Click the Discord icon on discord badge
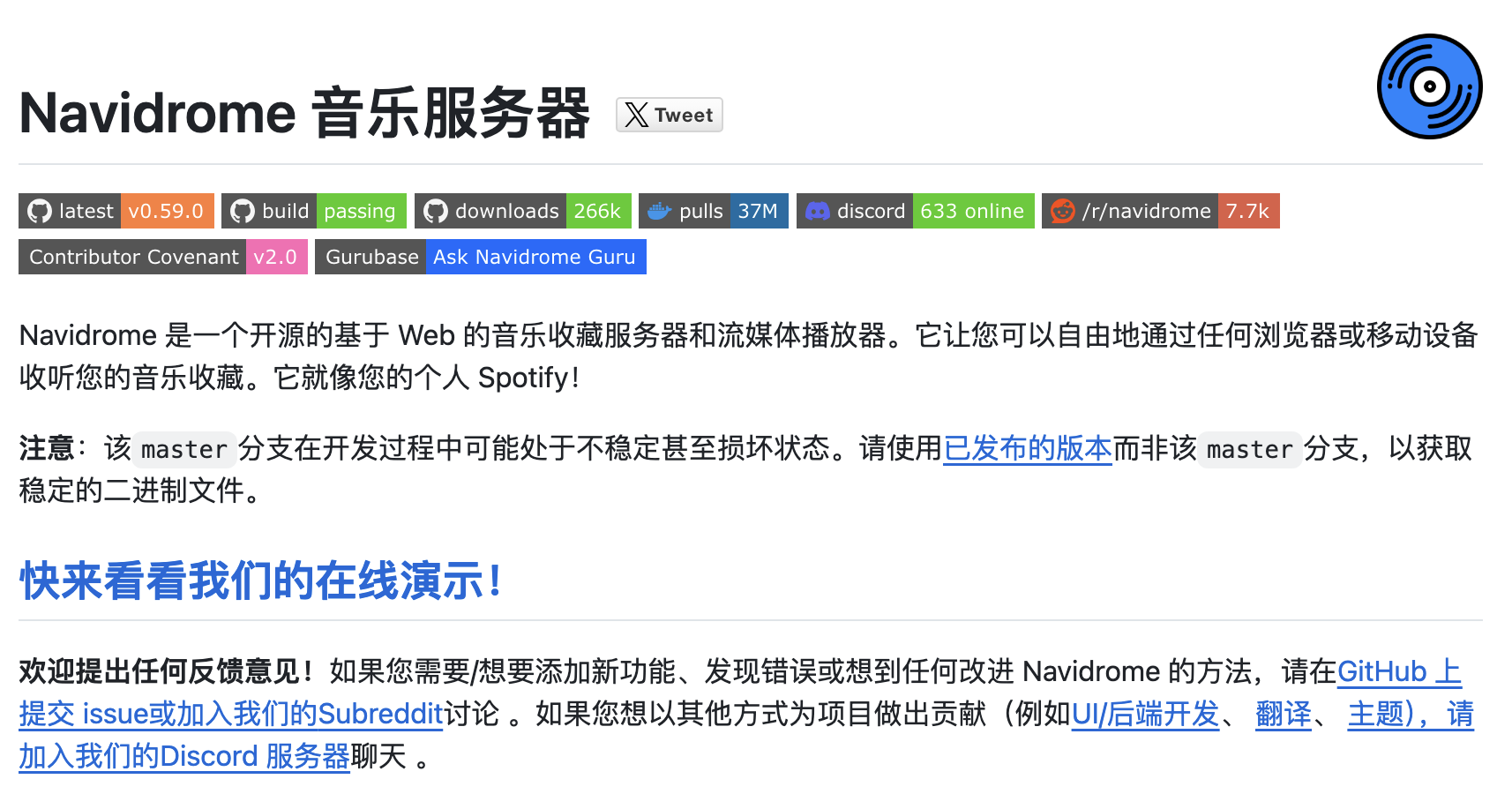 tap(818, 212)
